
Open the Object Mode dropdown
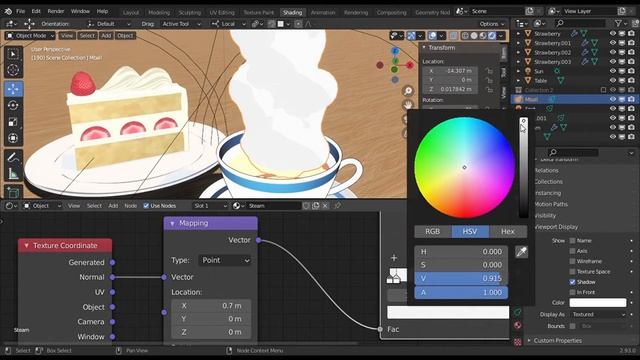30,36
